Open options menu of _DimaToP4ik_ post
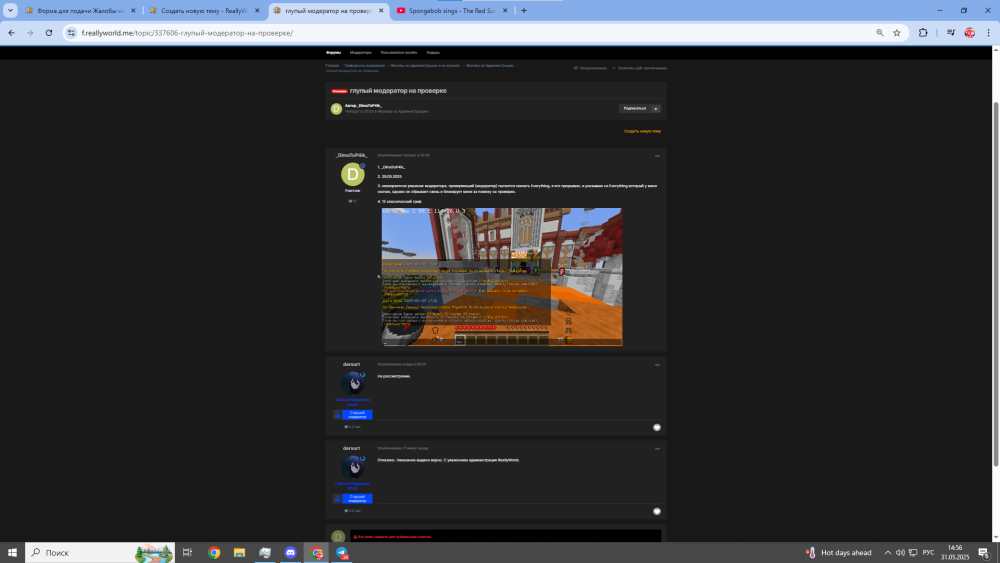Screen dimensions: 1000x563 [x=657, y=156]
